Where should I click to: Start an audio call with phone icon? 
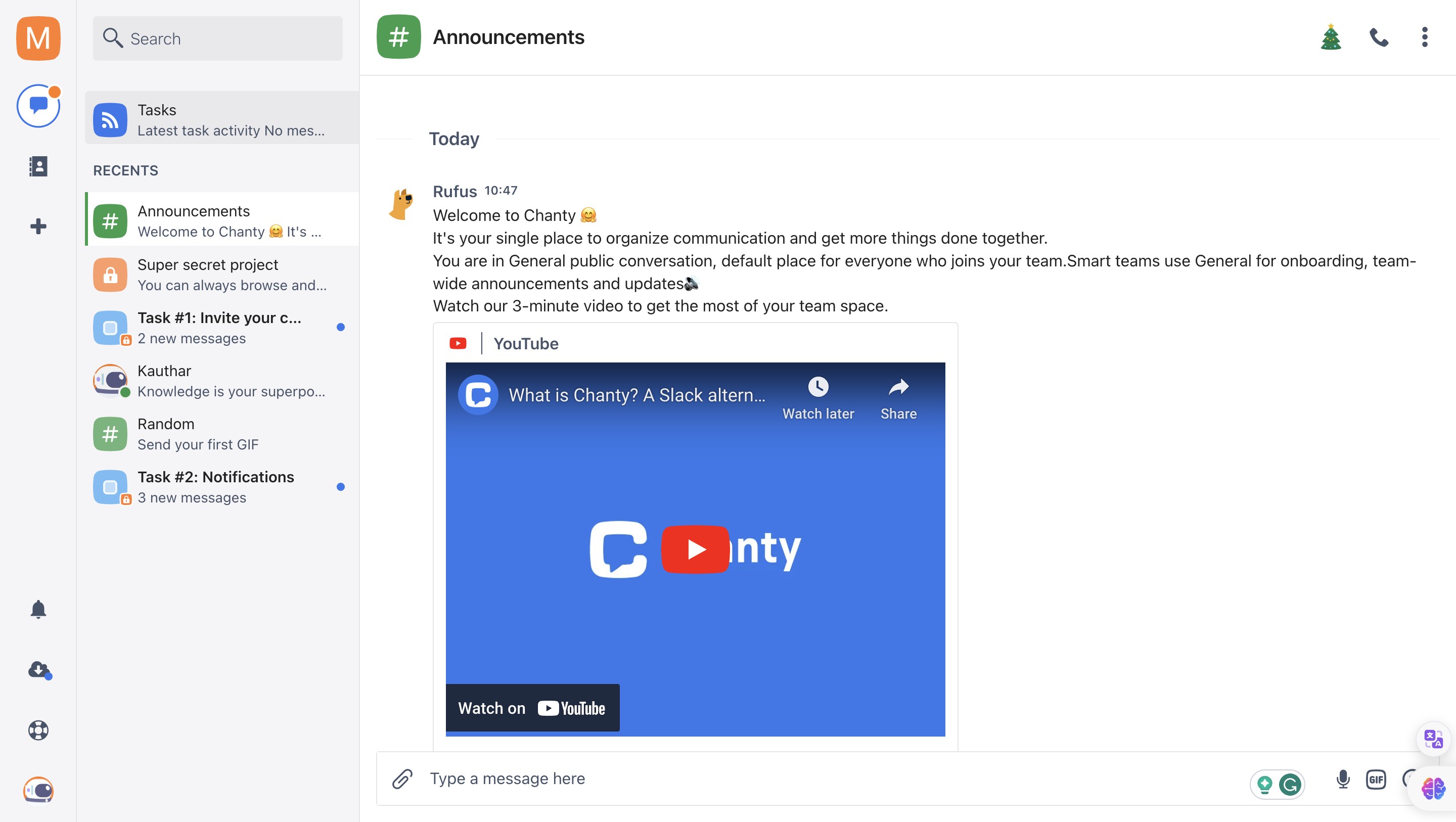click(1379, 37)
